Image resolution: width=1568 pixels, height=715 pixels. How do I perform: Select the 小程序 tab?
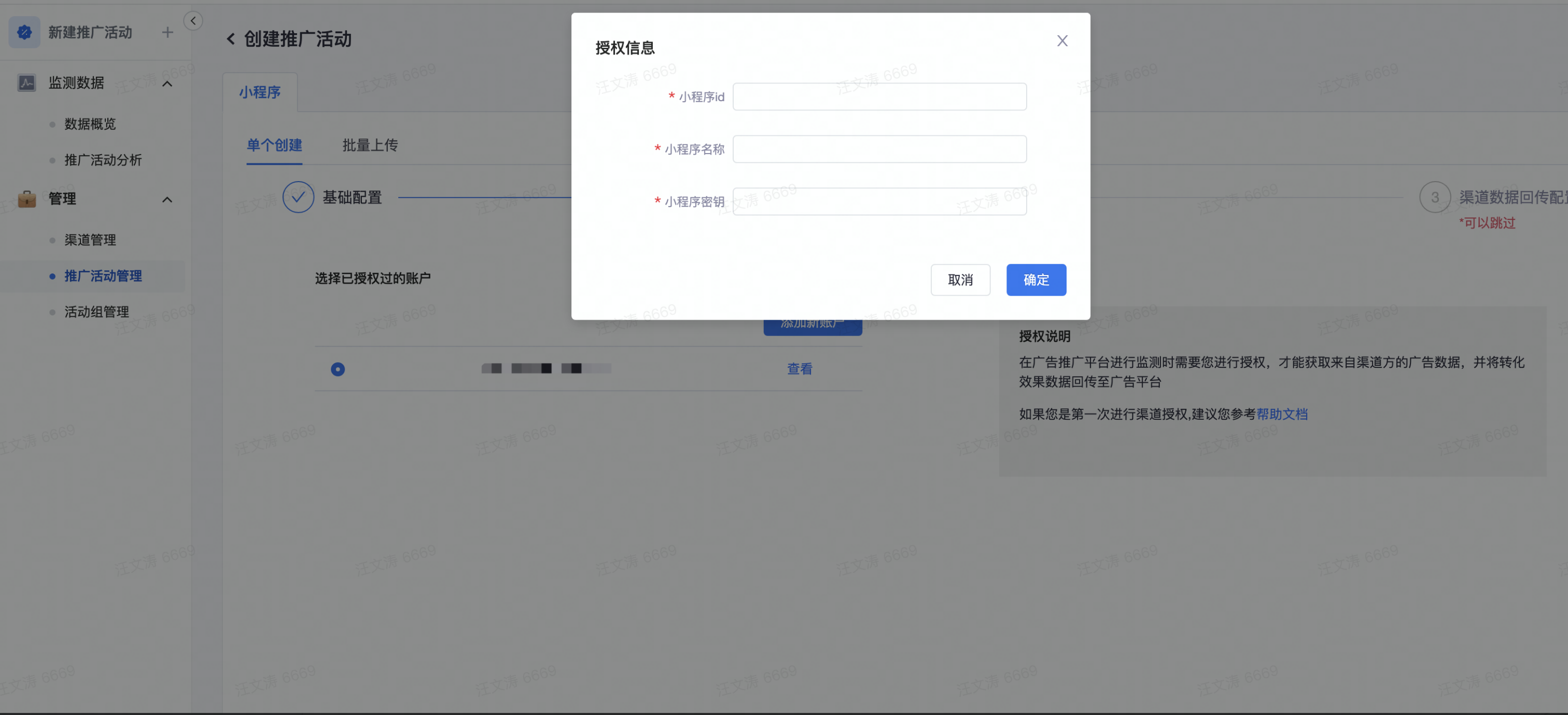pos(260,92)
